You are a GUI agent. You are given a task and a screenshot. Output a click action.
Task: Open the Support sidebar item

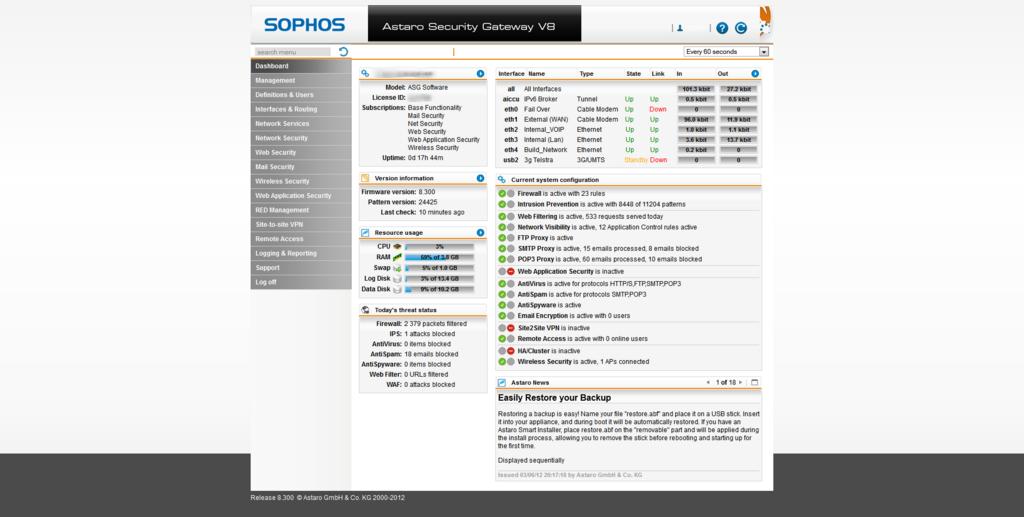(x=301, y=267)
